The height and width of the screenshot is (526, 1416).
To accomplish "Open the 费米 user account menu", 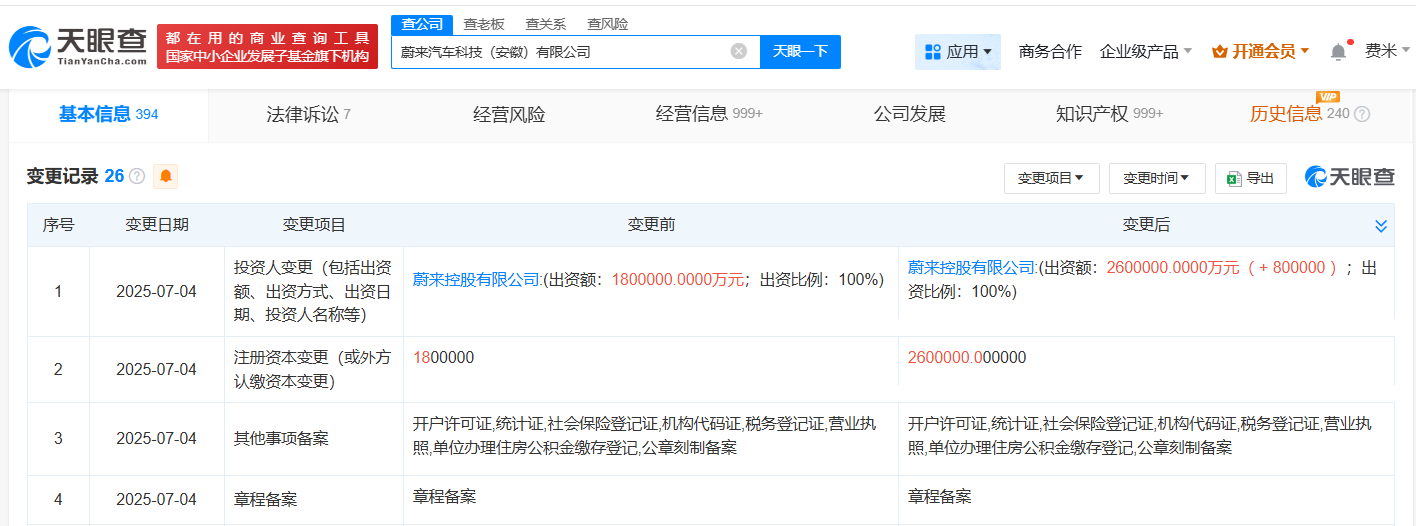I will click(1387, 51).
